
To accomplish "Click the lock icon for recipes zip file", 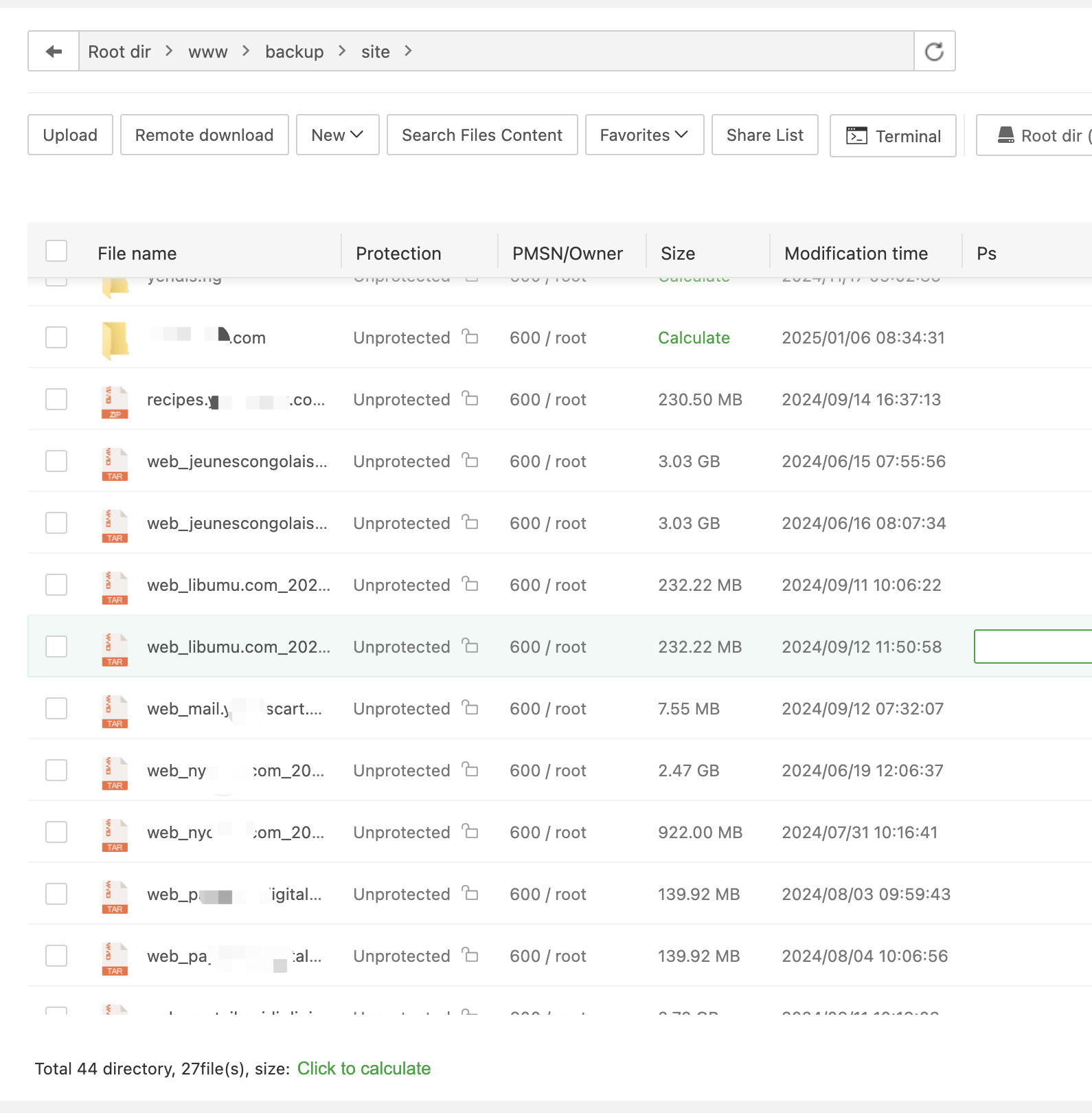I will click(470, 398).
